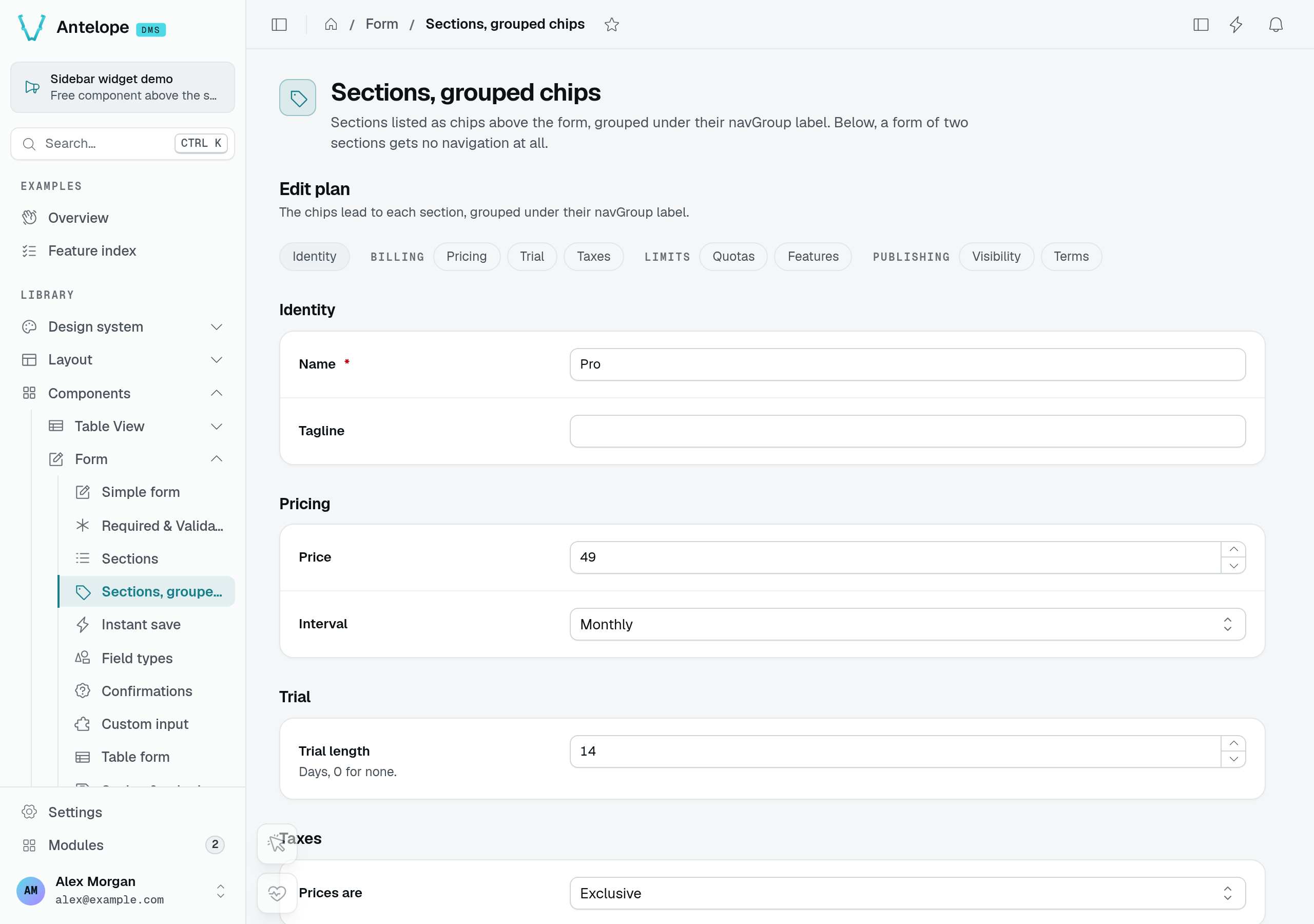Jump to Features section chip
Image resolution: width=1314 pixels, height=924 pixels.
pos(813,257)
